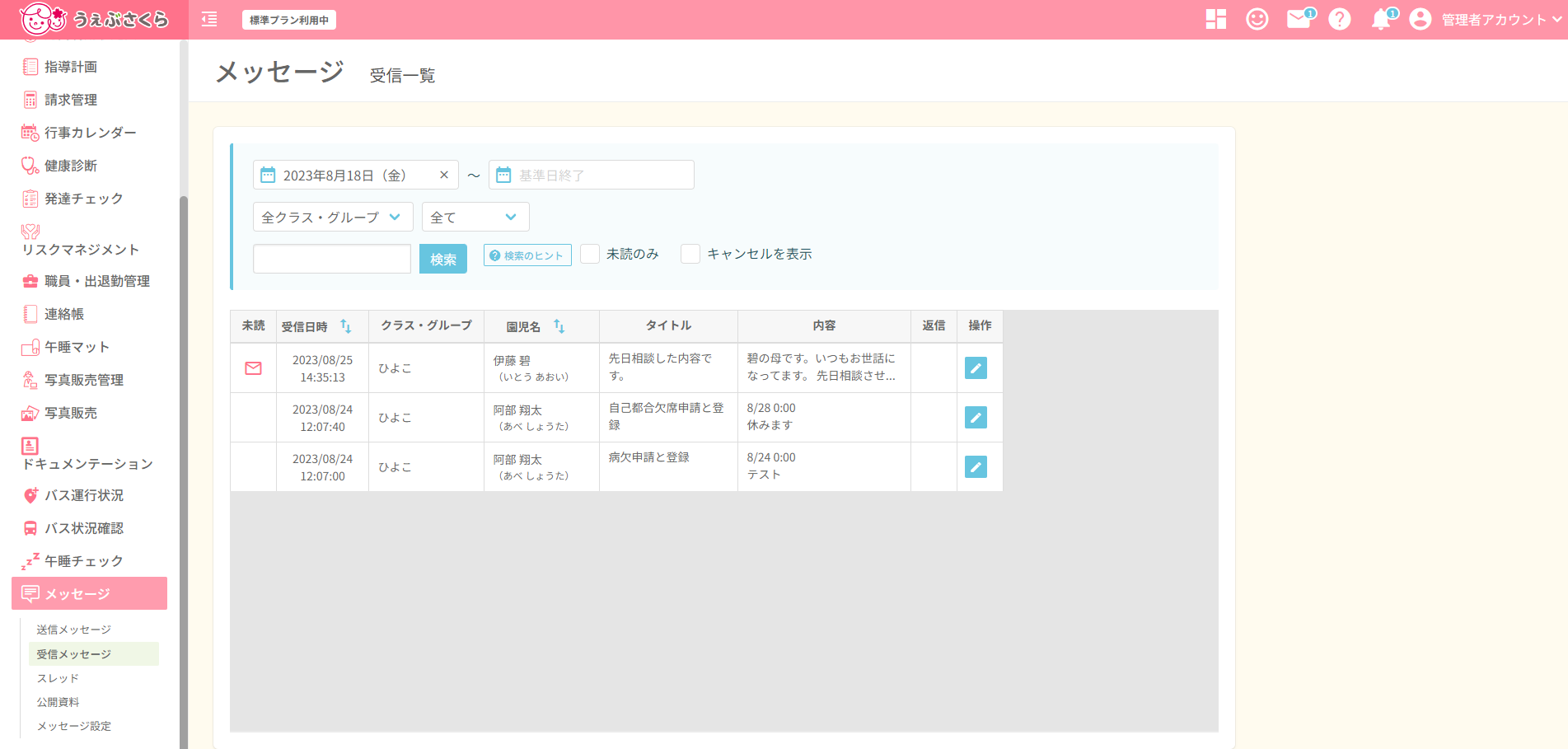This screenshot has height=749, width=1568.
Task: Toggle the キャンセルを表示 checkbox
Action: (690, 254)
